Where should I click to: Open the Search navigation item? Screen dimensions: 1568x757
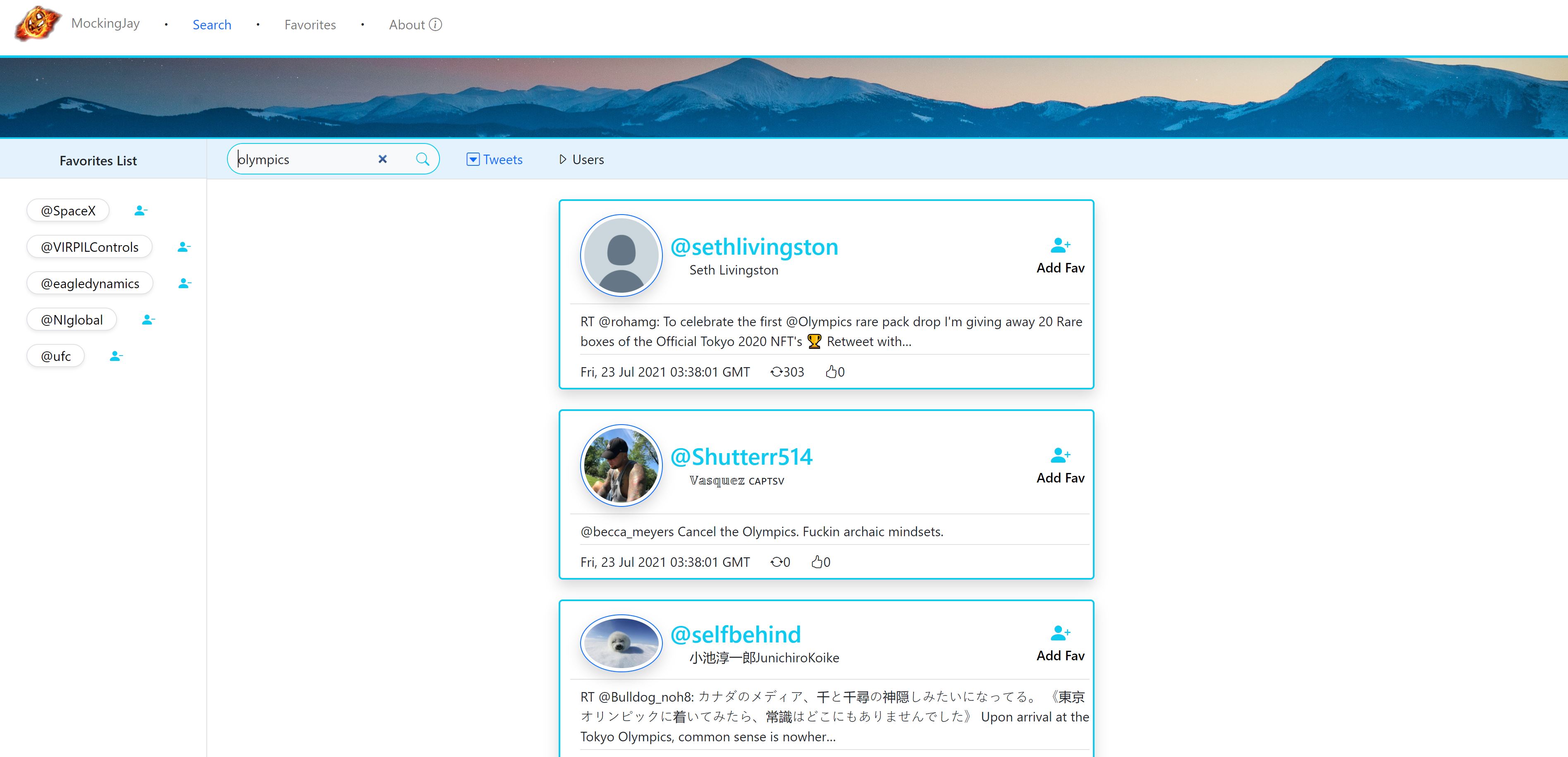[x=211, y=24]
